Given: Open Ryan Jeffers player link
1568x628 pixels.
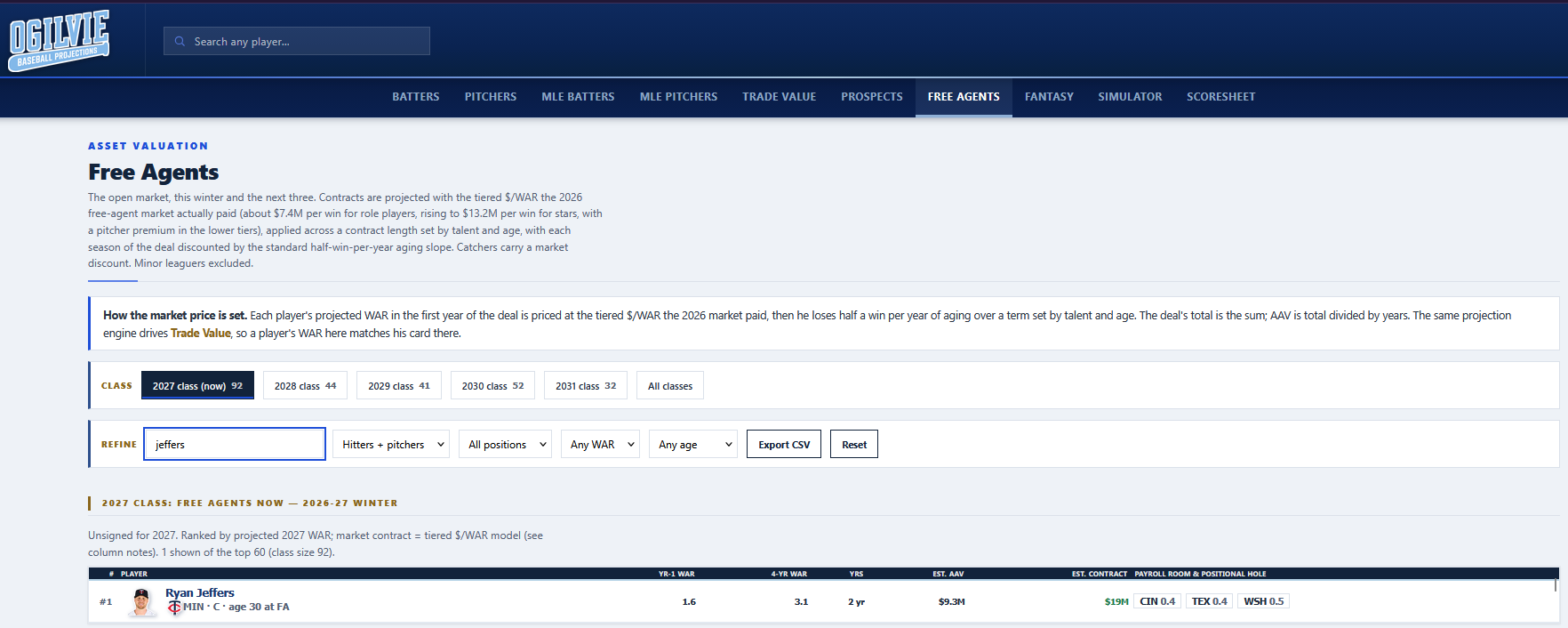Looking at the screenshot, I should coord(200,593).
